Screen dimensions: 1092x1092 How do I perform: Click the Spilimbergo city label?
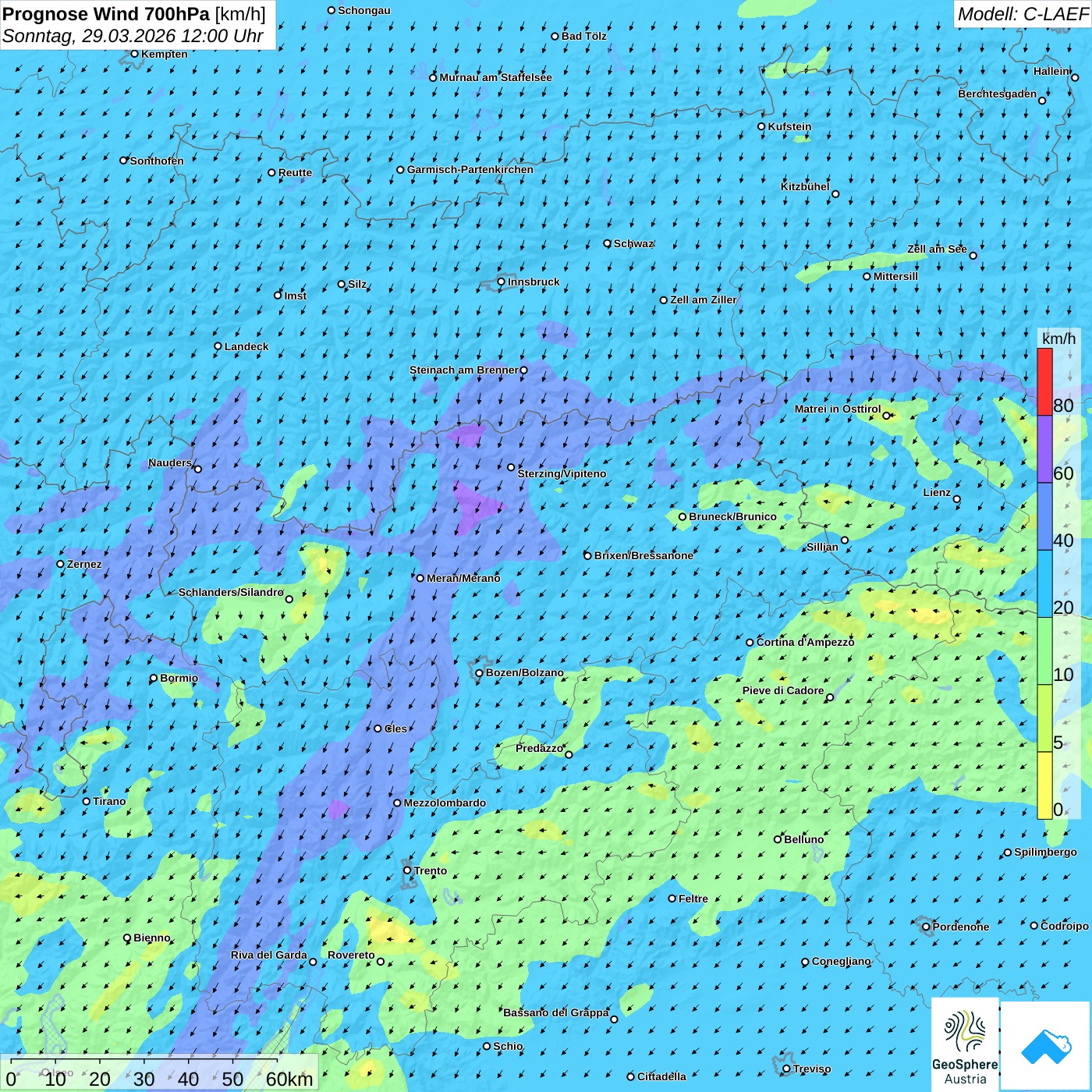pyautogui.click(x=1045, y=852)
